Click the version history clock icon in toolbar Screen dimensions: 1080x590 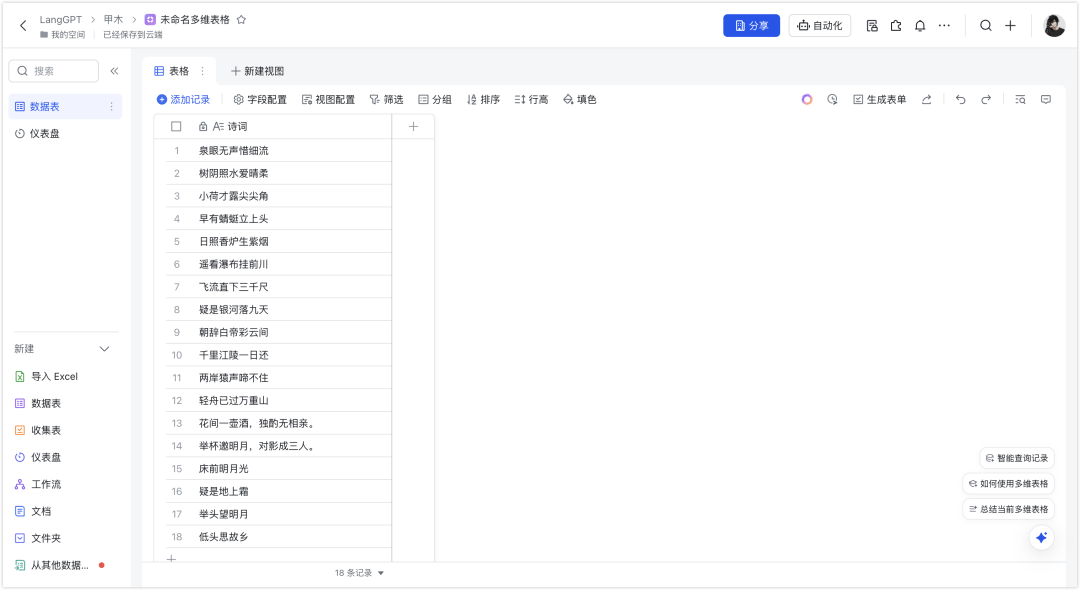(x=833, y=99)
